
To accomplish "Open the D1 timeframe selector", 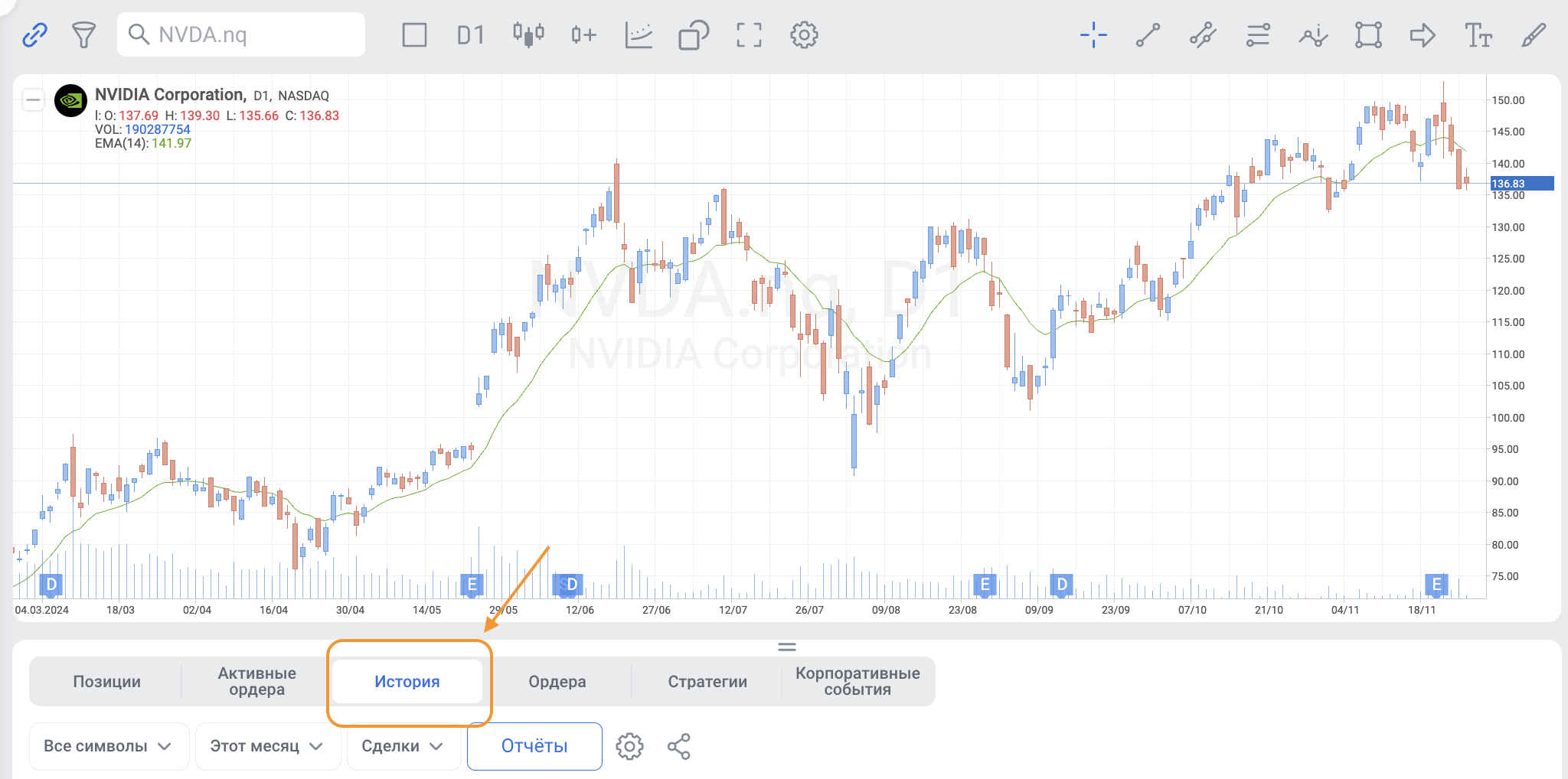I will (470, 35).
